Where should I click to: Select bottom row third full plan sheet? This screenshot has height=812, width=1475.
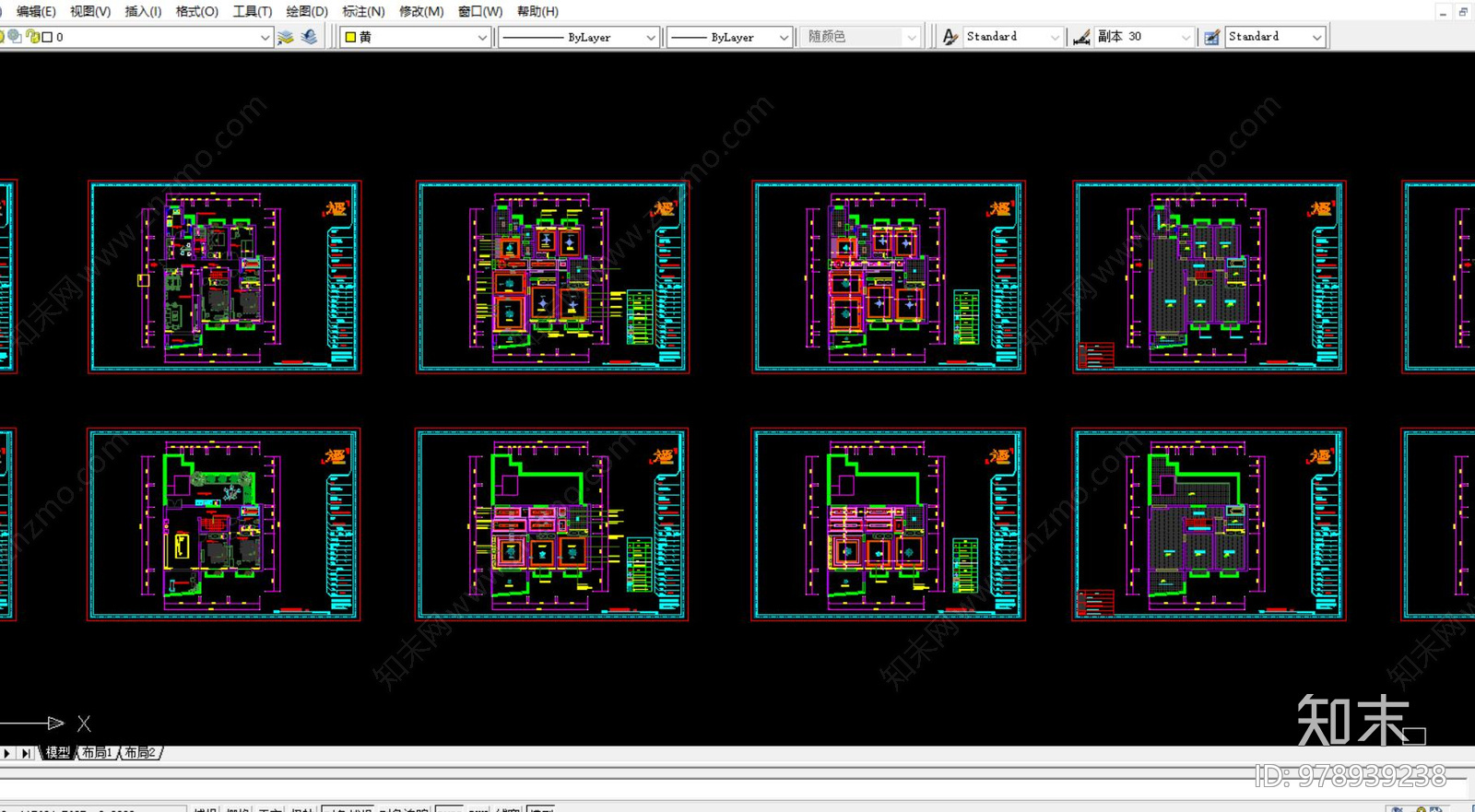889,524
